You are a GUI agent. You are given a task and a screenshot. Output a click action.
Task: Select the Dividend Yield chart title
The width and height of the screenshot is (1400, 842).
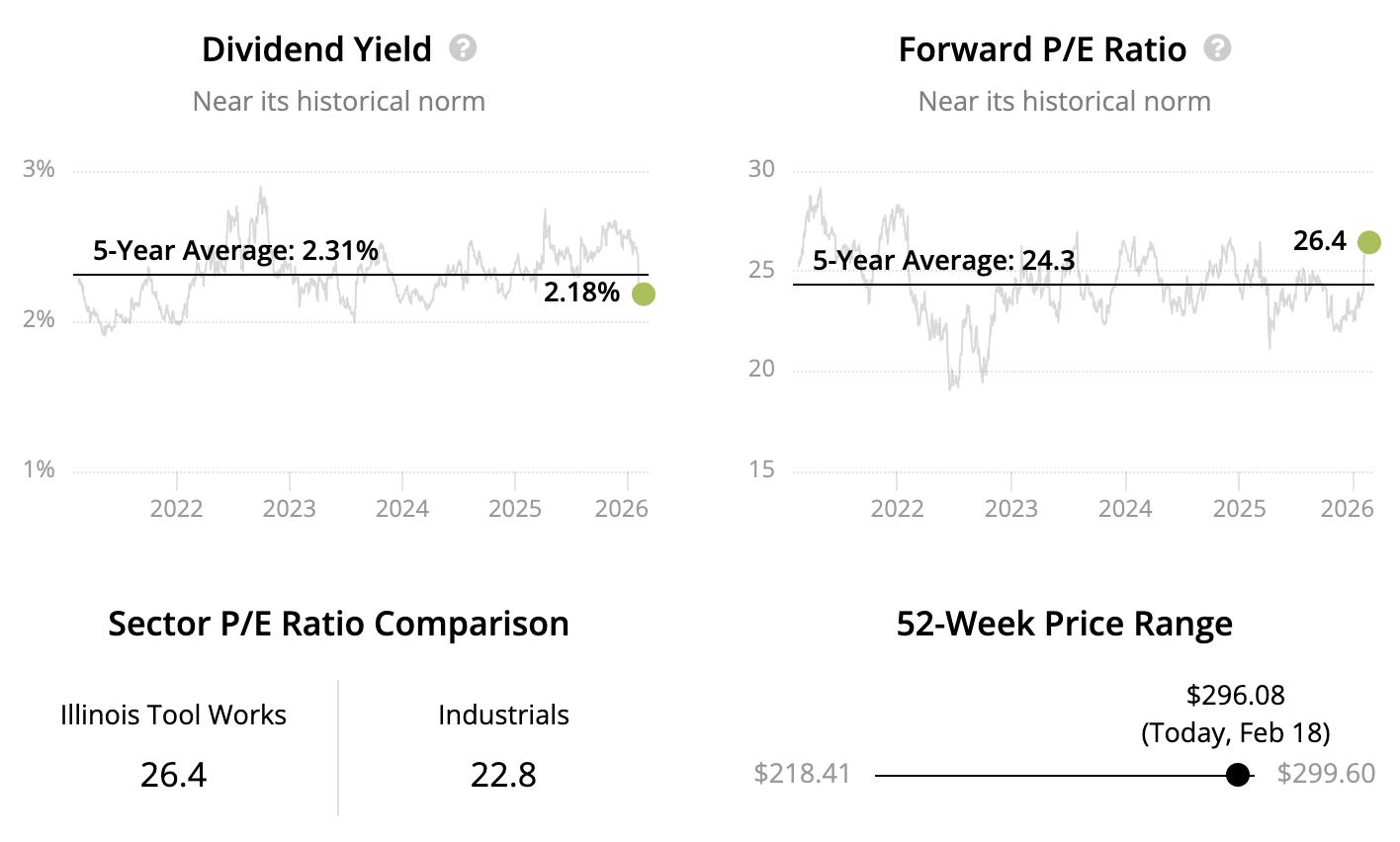(x=316, y=49)
